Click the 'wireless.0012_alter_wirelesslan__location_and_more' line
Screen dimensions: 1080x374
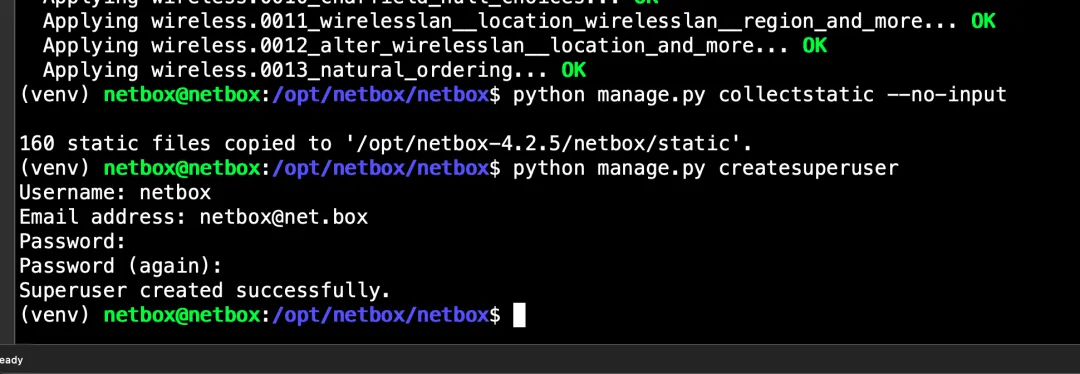pyautogui.click(x=434, y=45)
